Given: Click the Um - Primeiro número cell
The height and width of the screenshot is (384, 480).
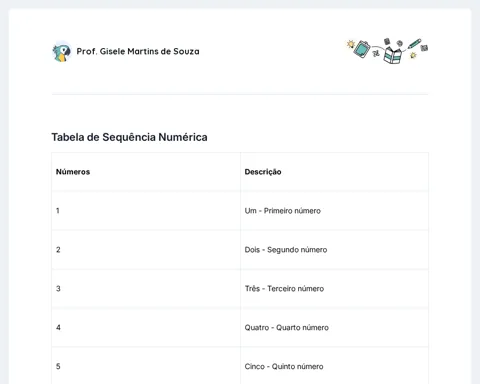Looking at the screenshot, I should coord(334,211).
